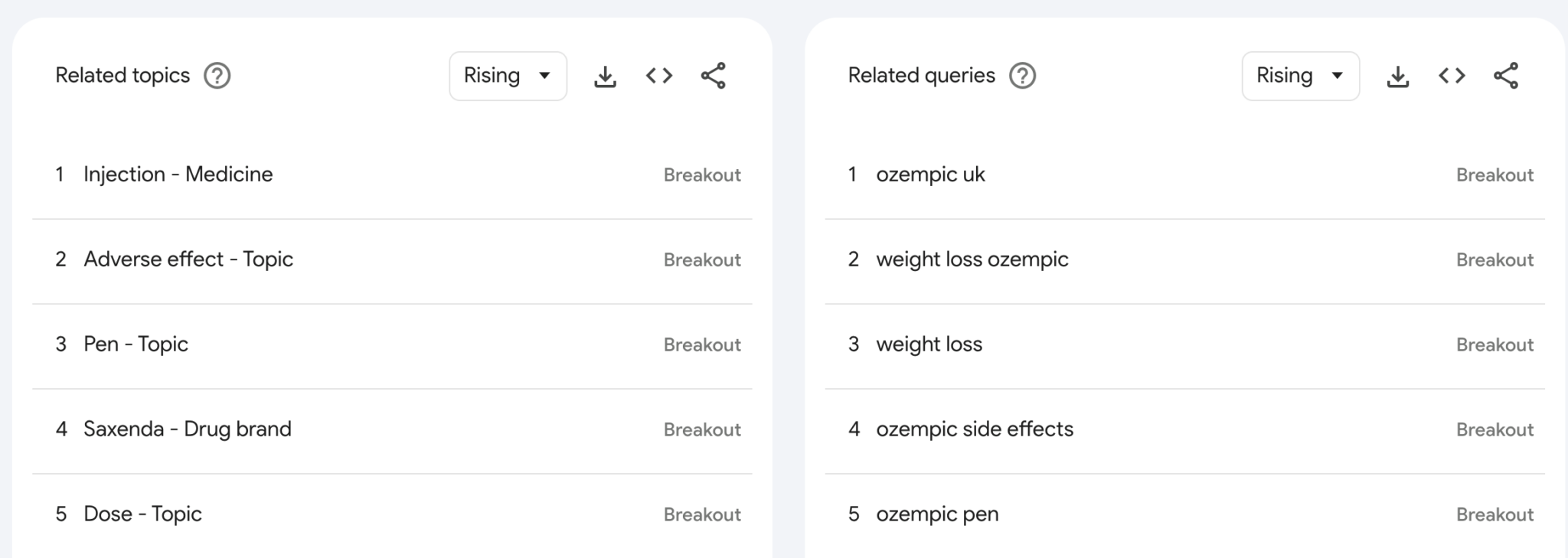Screen dimensions: 1568x558
Task: Open the ozempic uk related query
Action: pyautogui.click(x=930, y=175)
